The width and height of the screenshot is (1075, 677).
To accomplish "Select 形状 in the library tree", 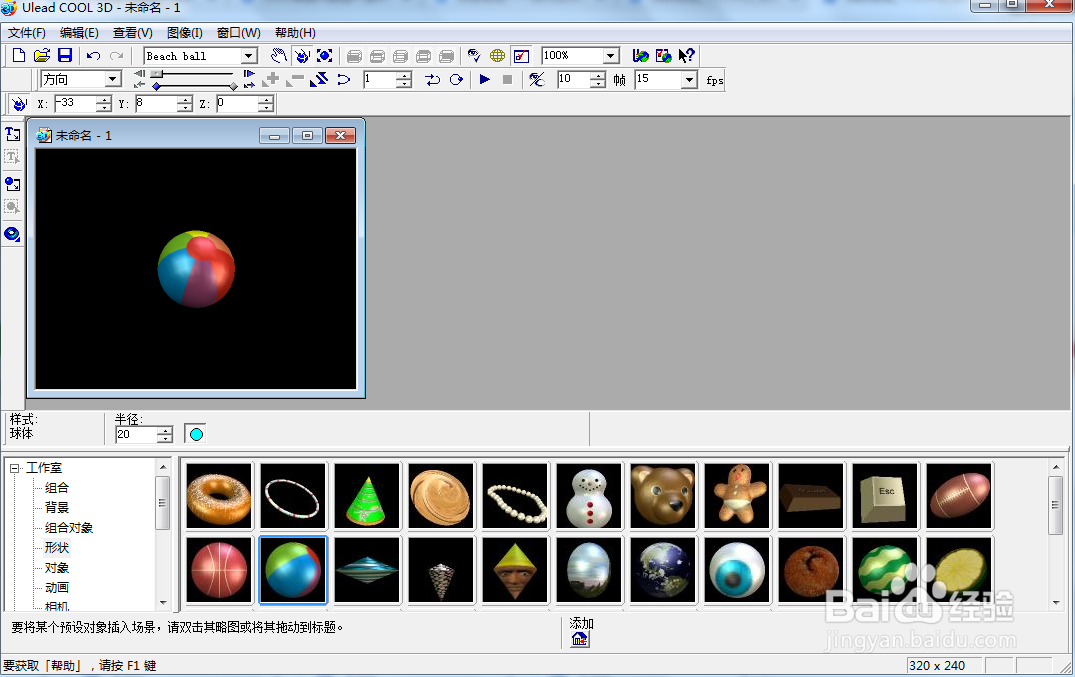I will click(57, 547).
